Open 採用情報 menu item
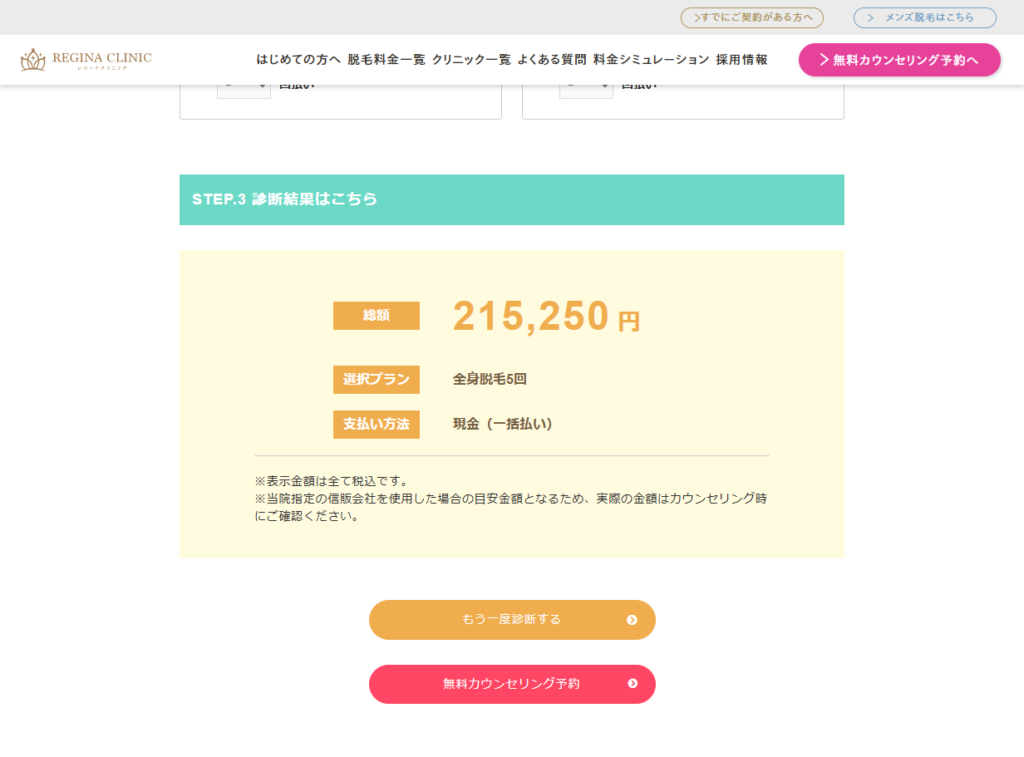 coord(742,59)
